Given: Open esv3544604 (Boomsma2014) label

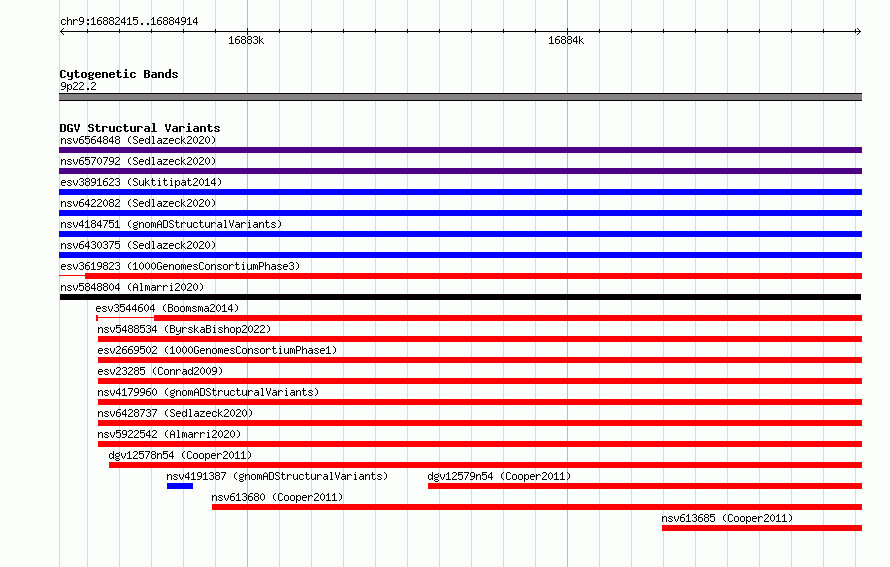Looking at the screenshot, I should [167, 308].
